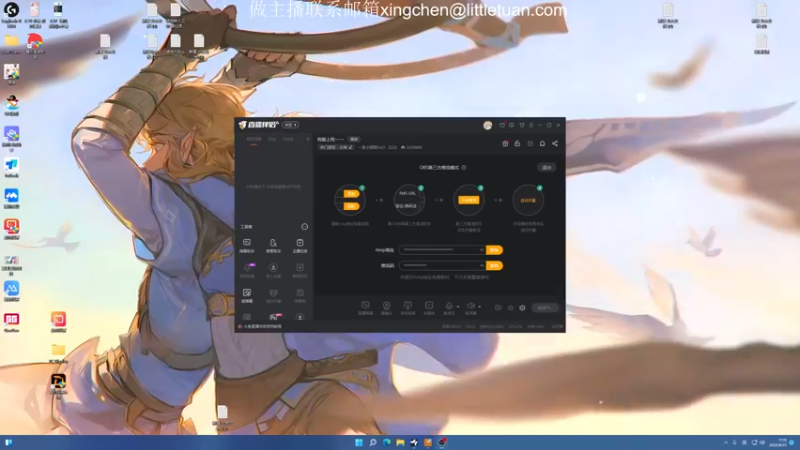
Task: Open the highlighted image tool in toolbox third row
Action: [x=247, y=295]
